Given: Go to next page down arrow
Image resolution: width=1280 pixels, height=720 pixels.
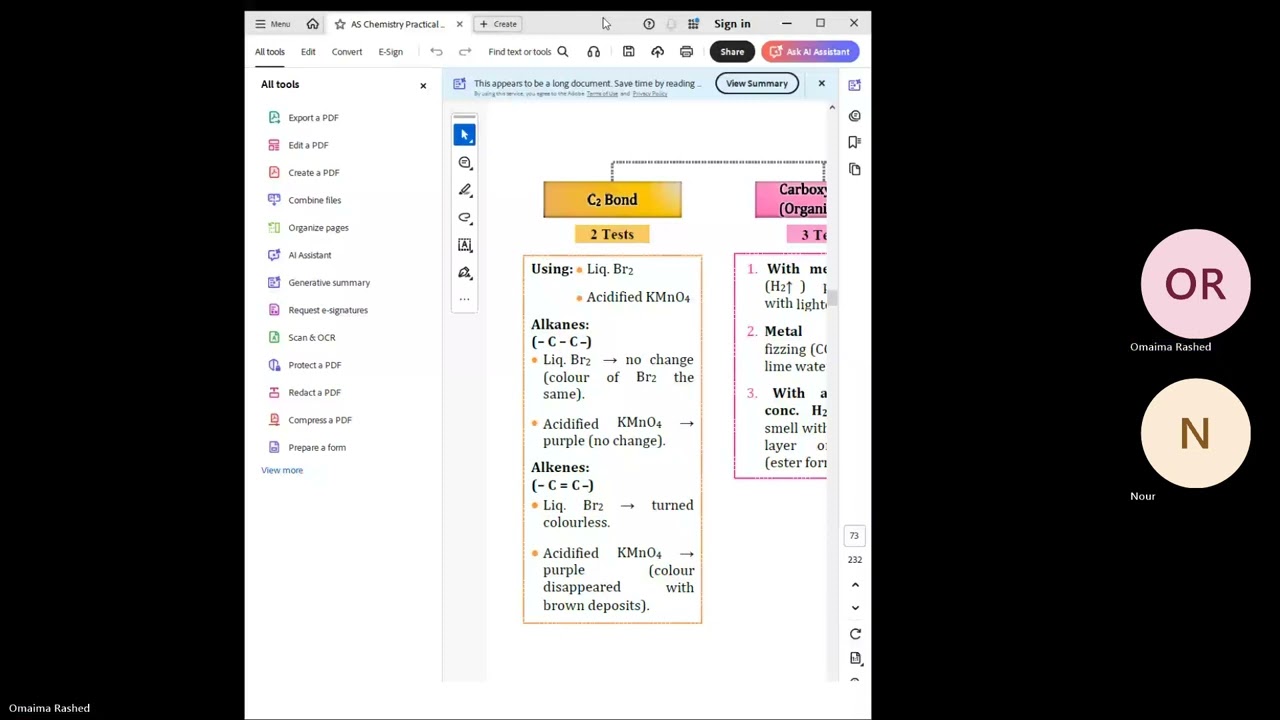Looking at the screenshot, I should click(855, 608).
